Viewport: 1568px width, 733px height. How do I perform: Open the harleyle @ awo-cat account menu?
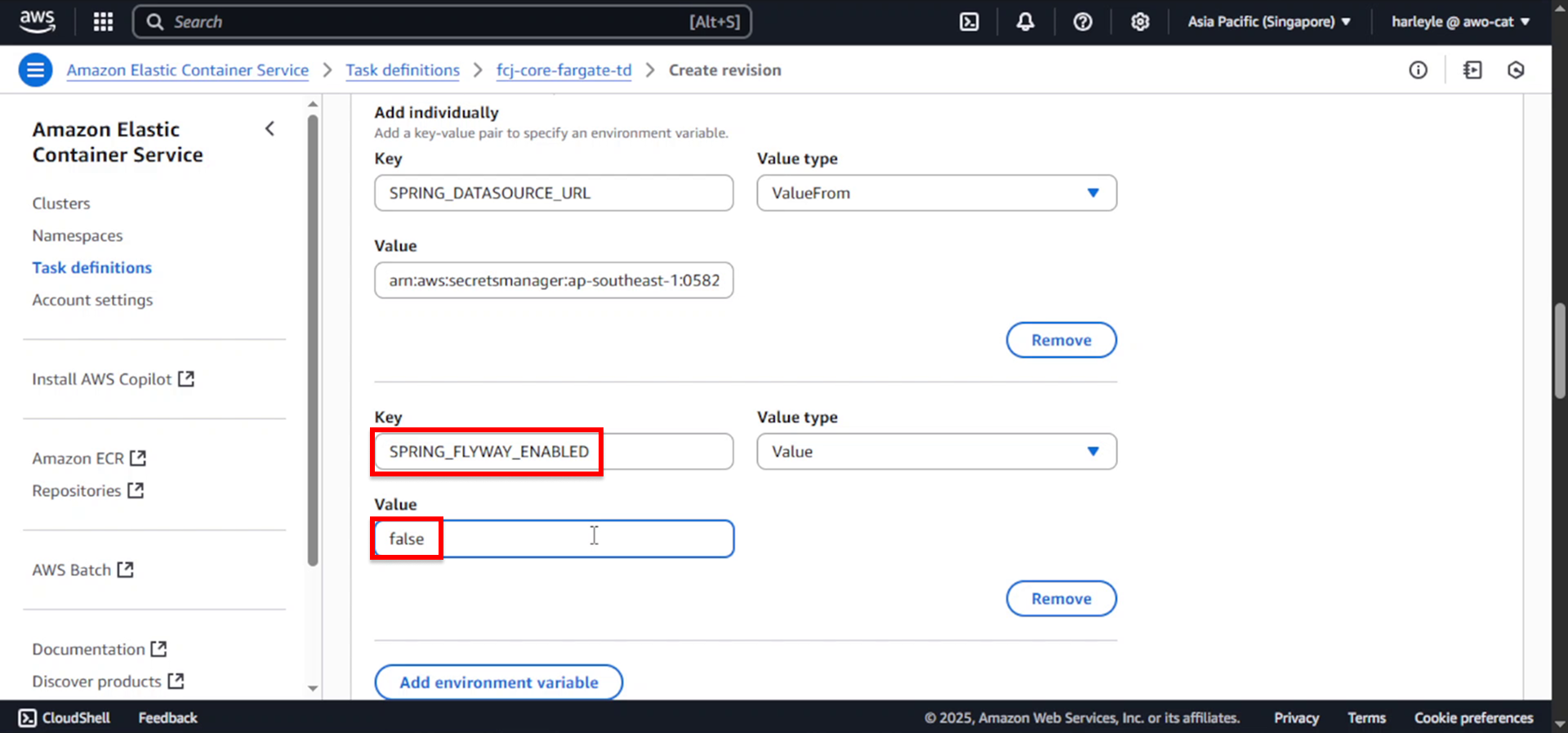pyautogui.click(x=1460, y=22)
